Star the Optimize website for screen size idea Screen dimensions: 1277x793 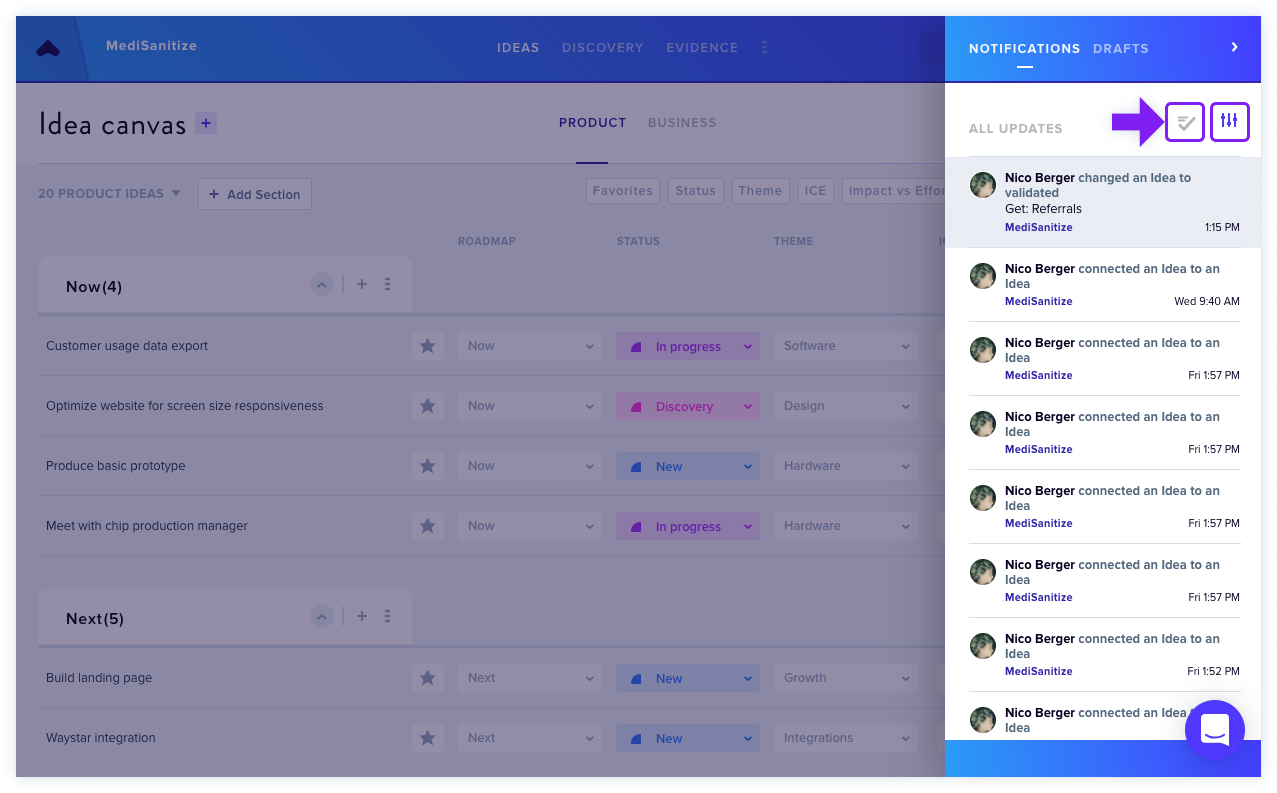pyautogui.click(x=428, y=406)
